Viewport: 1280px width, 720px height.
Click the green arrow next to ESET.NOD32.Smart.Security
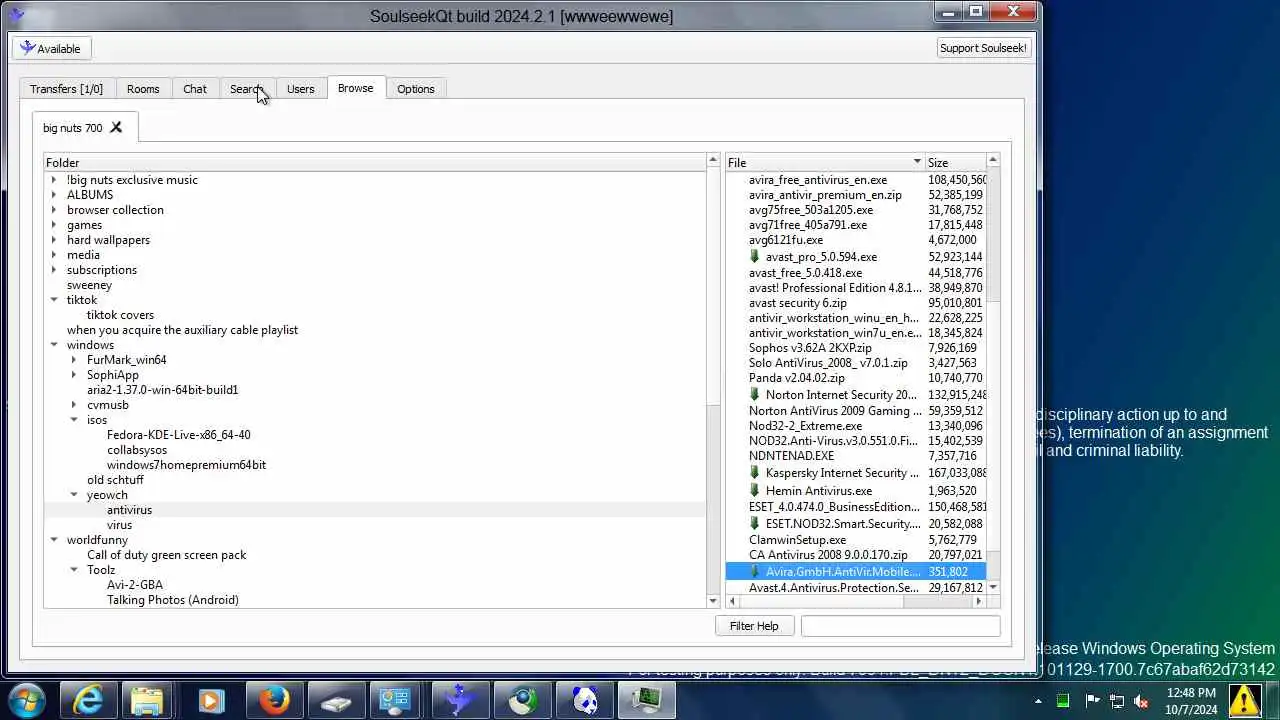click(755, 524)
